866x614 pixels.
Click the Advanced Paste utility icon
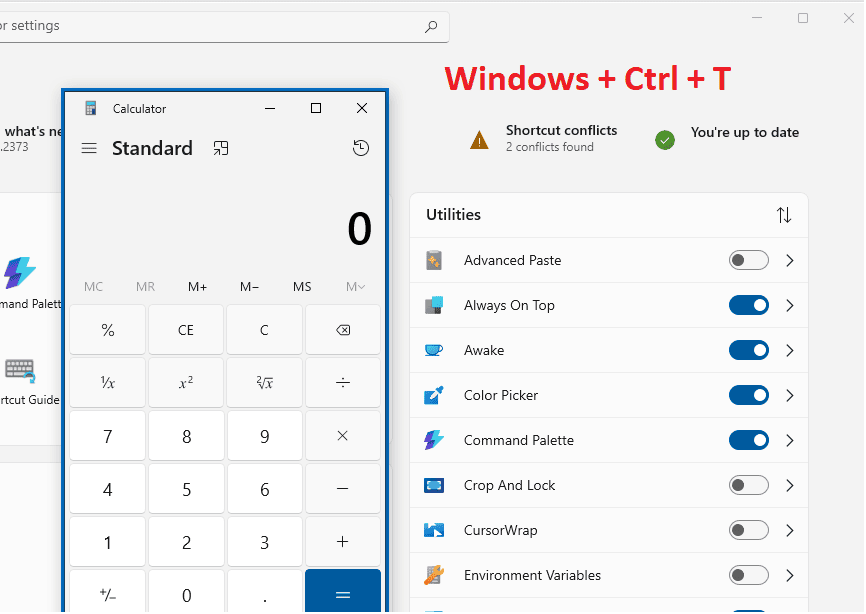434,260
